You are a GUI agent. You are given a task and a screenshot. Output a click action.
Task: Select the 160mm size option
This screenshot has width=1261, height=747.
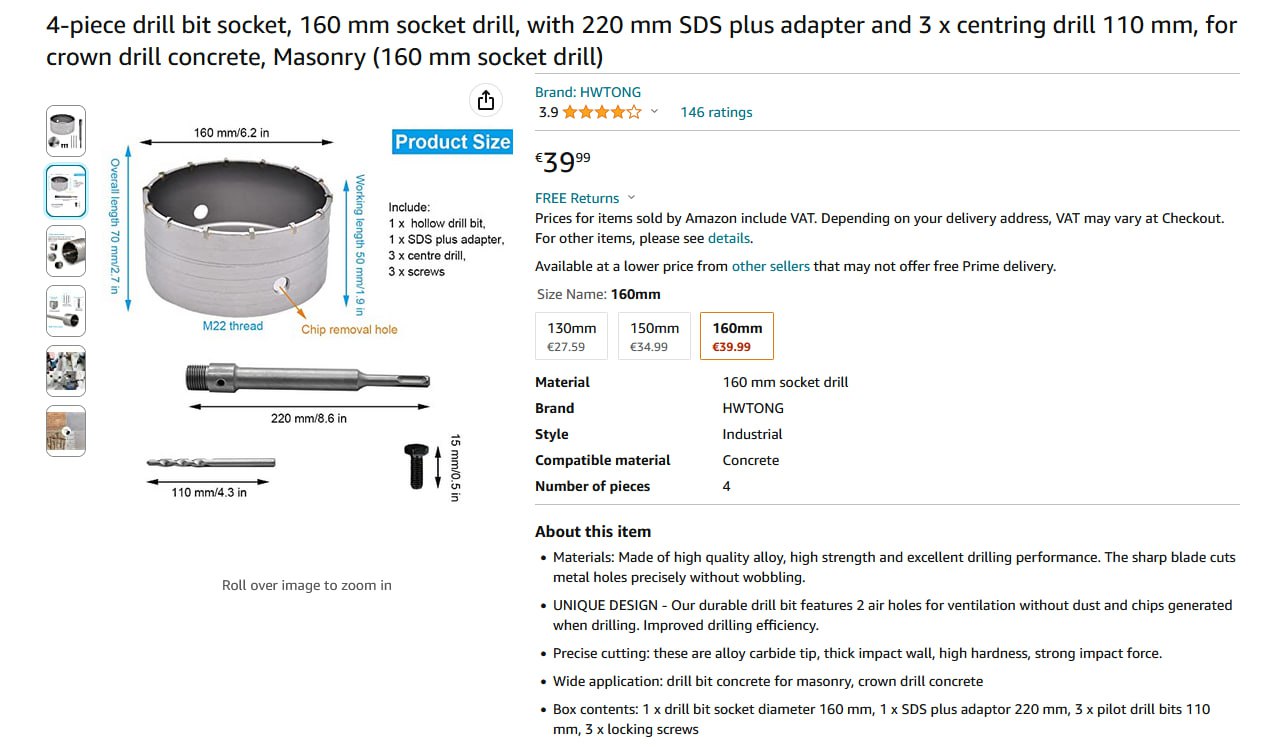737,336
